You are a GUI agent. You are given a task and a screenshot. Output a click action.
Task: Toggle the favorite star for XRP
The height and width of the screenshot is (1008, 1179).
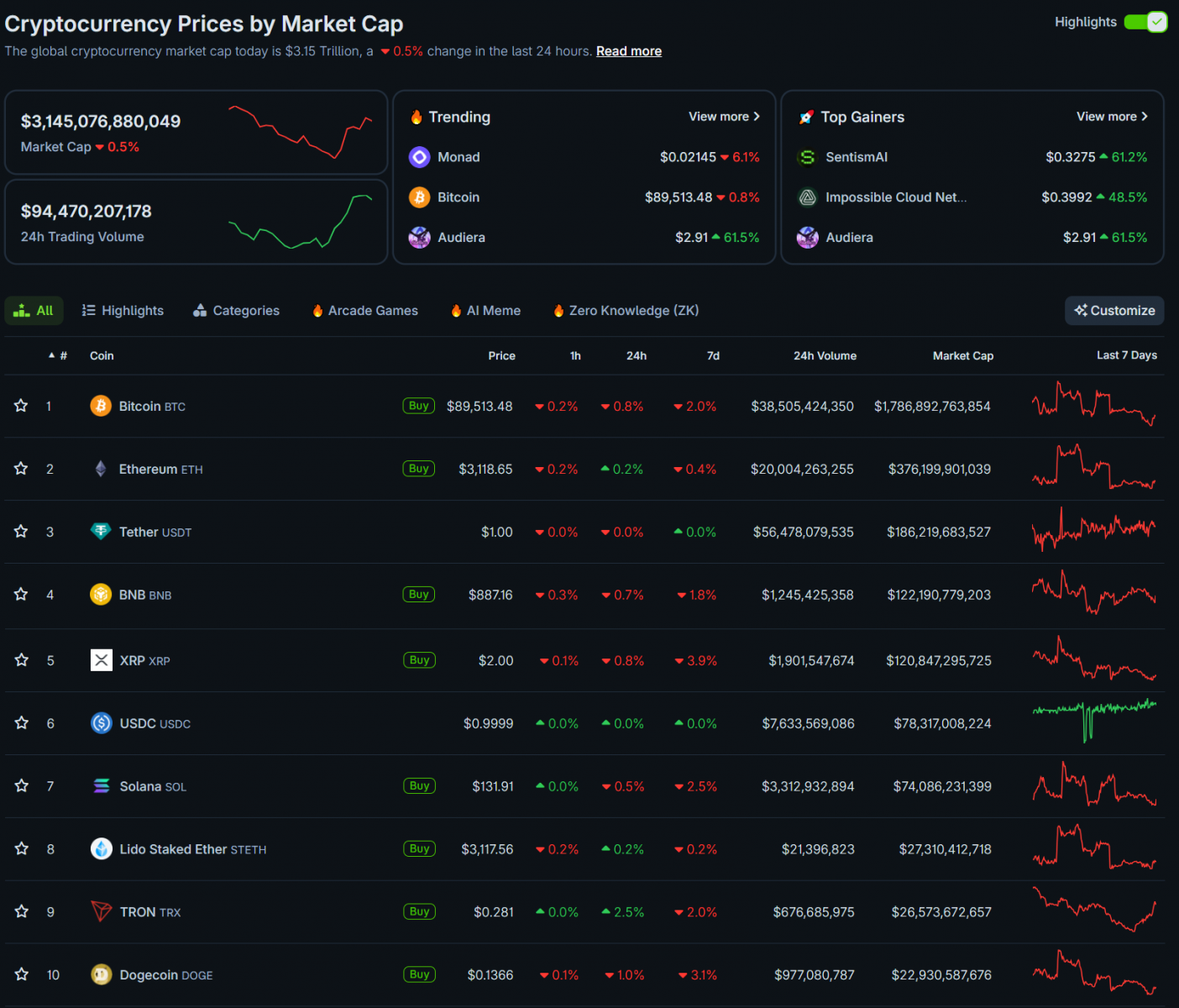[x=21, y=660]
